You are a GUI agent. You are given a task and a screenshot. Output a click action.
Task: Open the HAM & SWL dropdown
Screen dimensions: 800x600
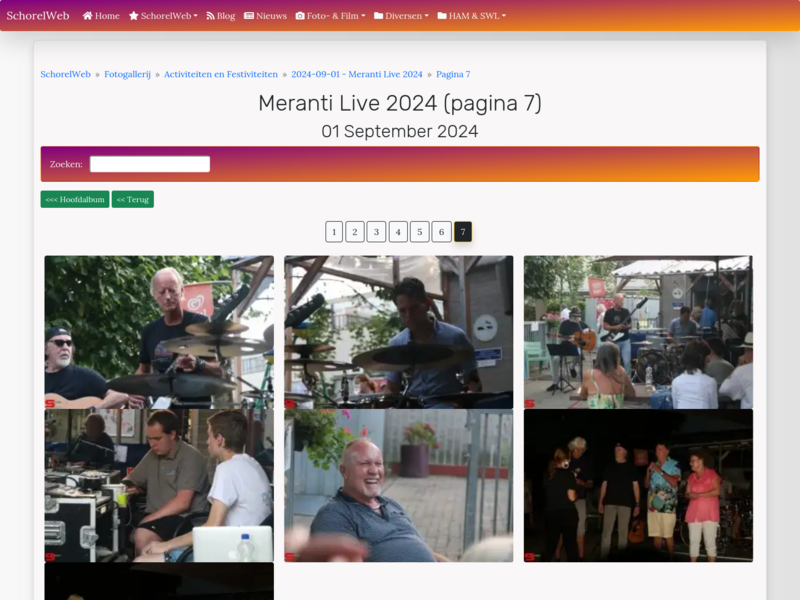click(477, 16)
